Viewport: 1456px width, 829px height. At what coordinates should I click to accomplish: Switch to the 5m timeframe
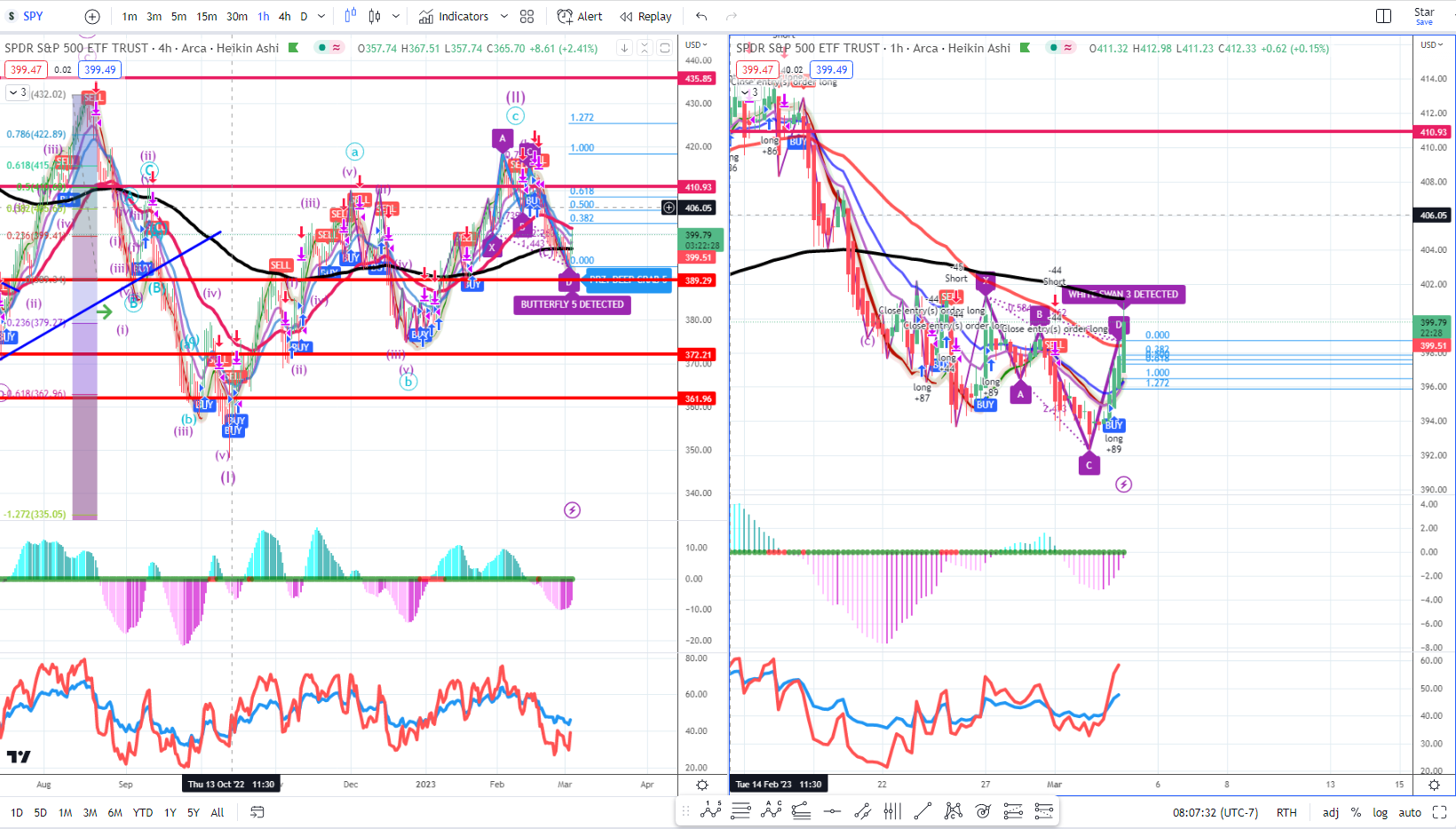point(179,16)
